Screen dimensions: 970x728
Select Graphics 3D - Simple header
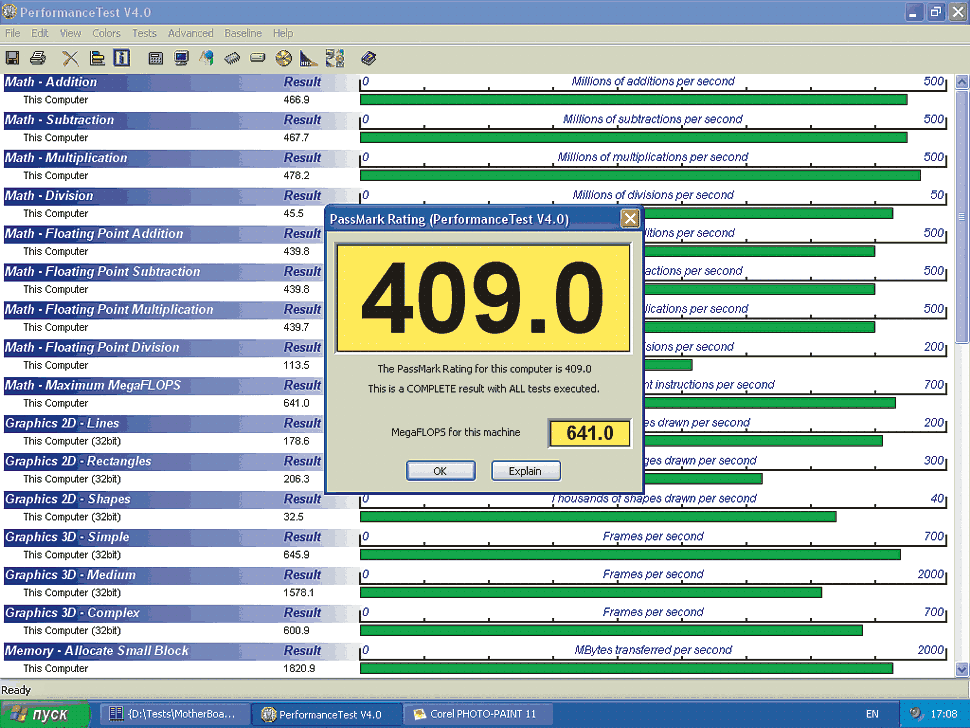(181, 537)
